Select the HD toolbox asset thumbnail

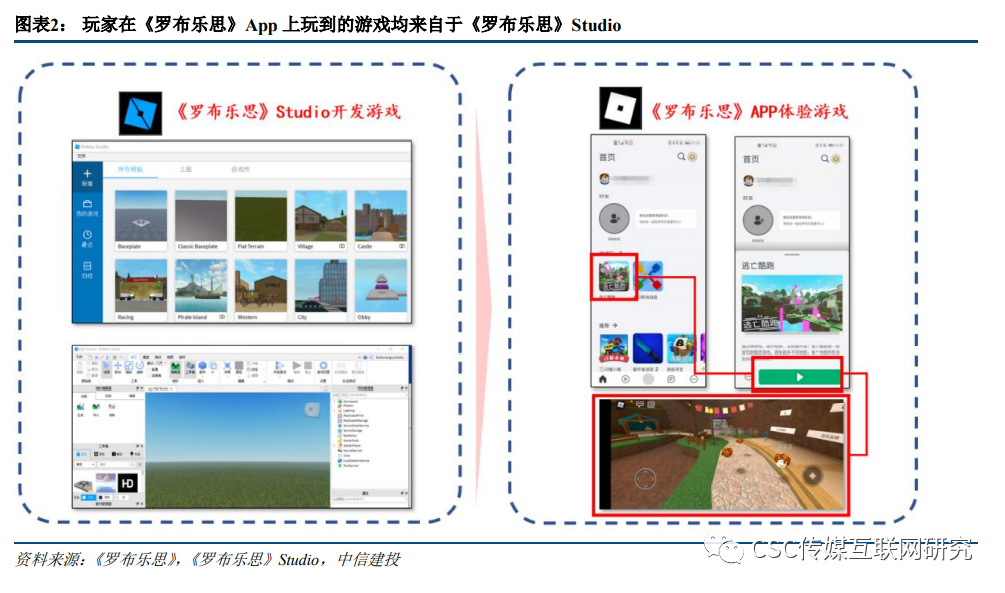click(128, 483)
